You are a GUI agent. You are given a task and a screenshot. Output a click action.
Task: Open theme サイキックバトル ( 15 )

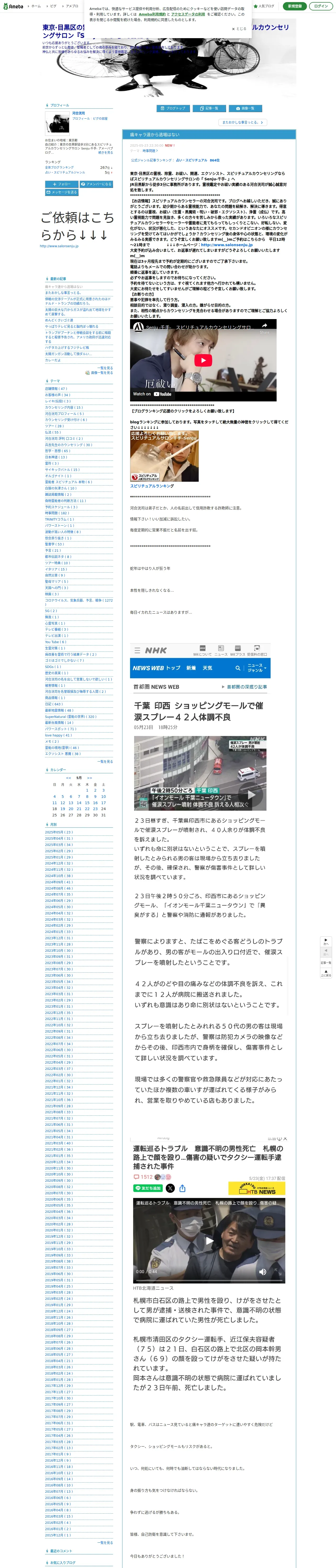click(x=62, y=470)
